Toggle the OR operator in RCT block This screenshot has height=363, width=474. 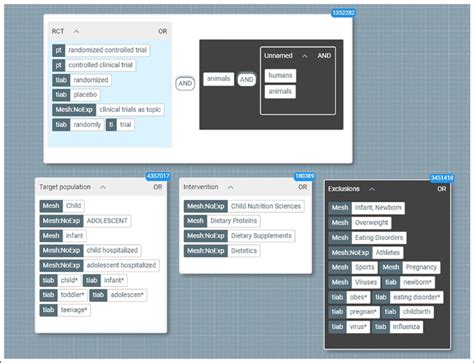163,31
